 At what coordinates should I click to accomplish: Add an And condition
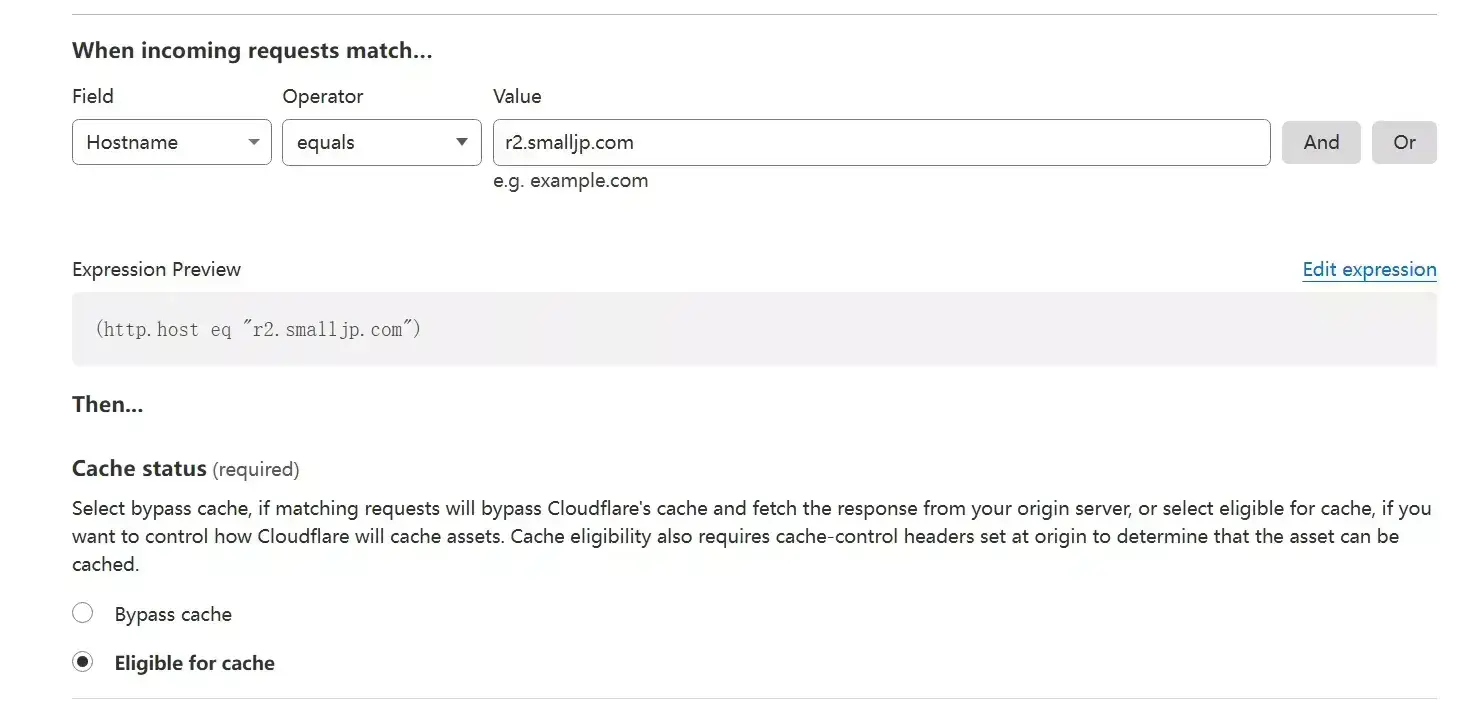tap(1321, 142)
